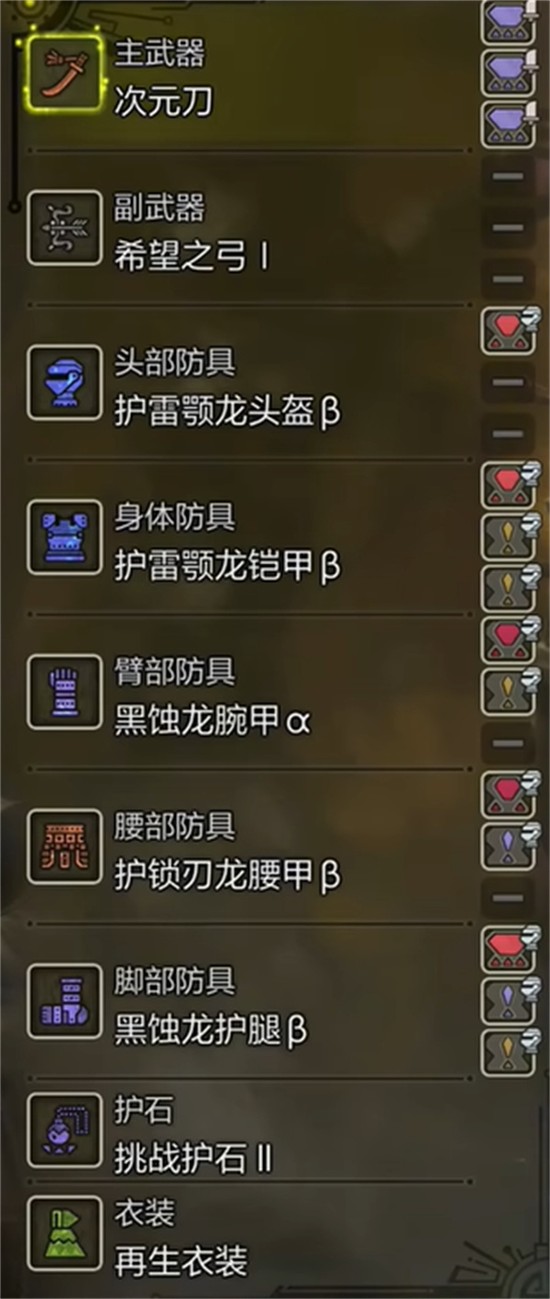Select red decoration slot beside 脚部防具

click(x=511, y=949)
